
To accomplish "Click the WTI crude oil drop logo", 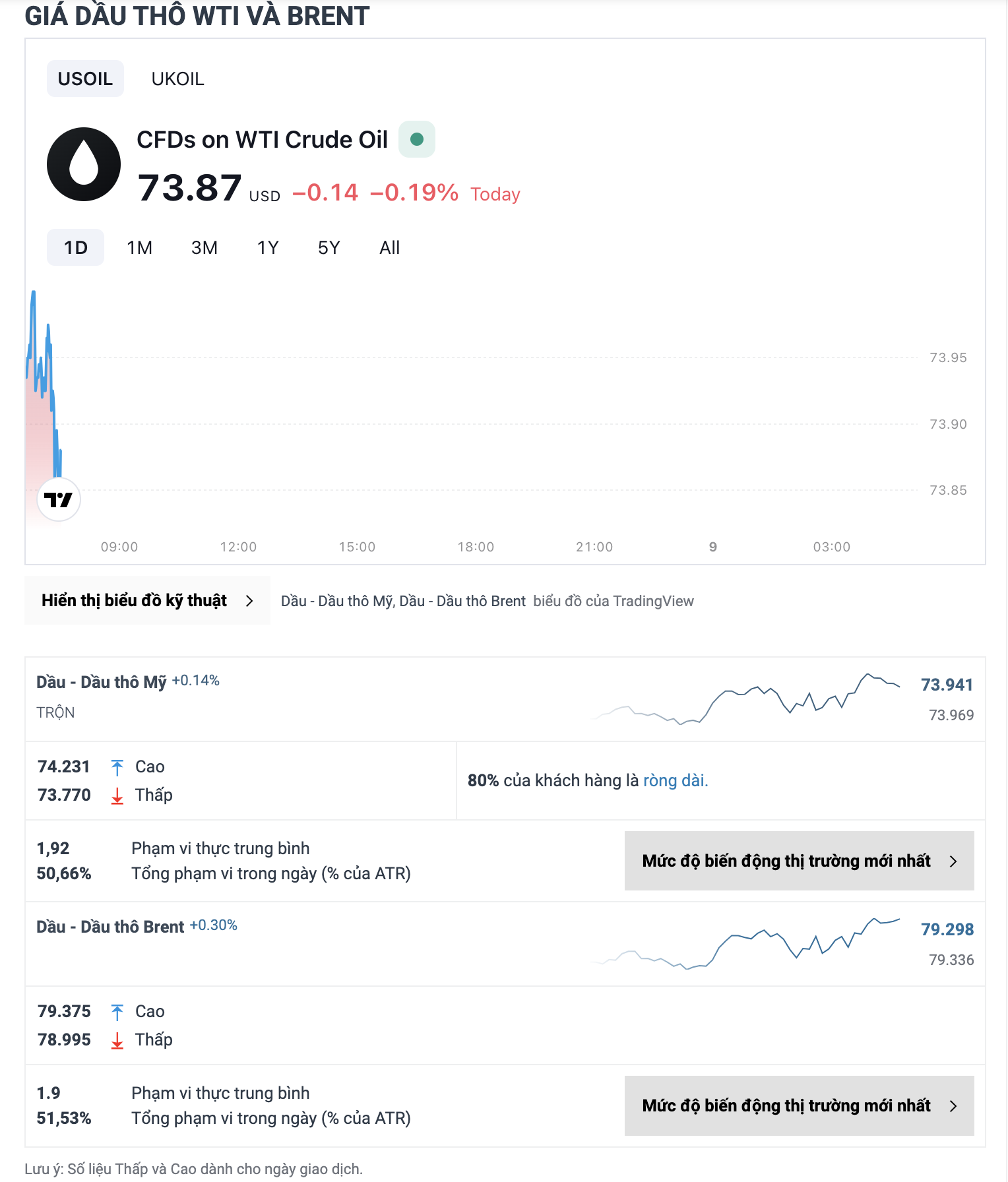I will pos(84,164).
